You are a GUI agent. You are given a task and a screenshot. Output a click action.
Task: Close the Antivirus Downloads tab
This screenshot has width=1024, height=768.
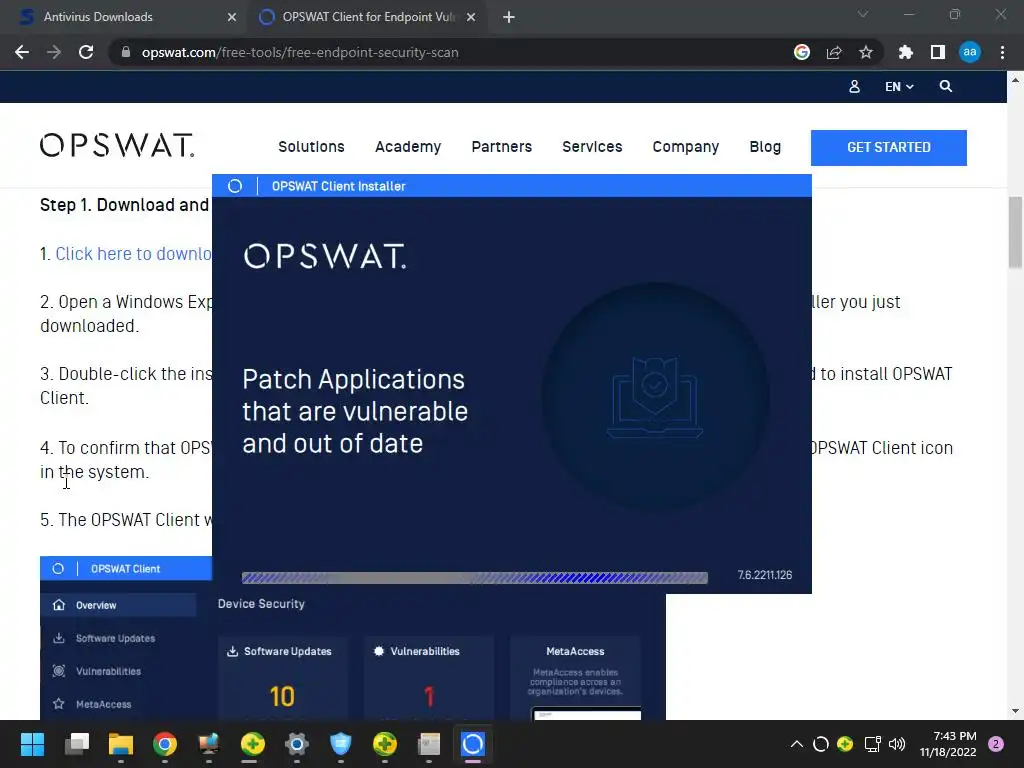coord(232,17)
